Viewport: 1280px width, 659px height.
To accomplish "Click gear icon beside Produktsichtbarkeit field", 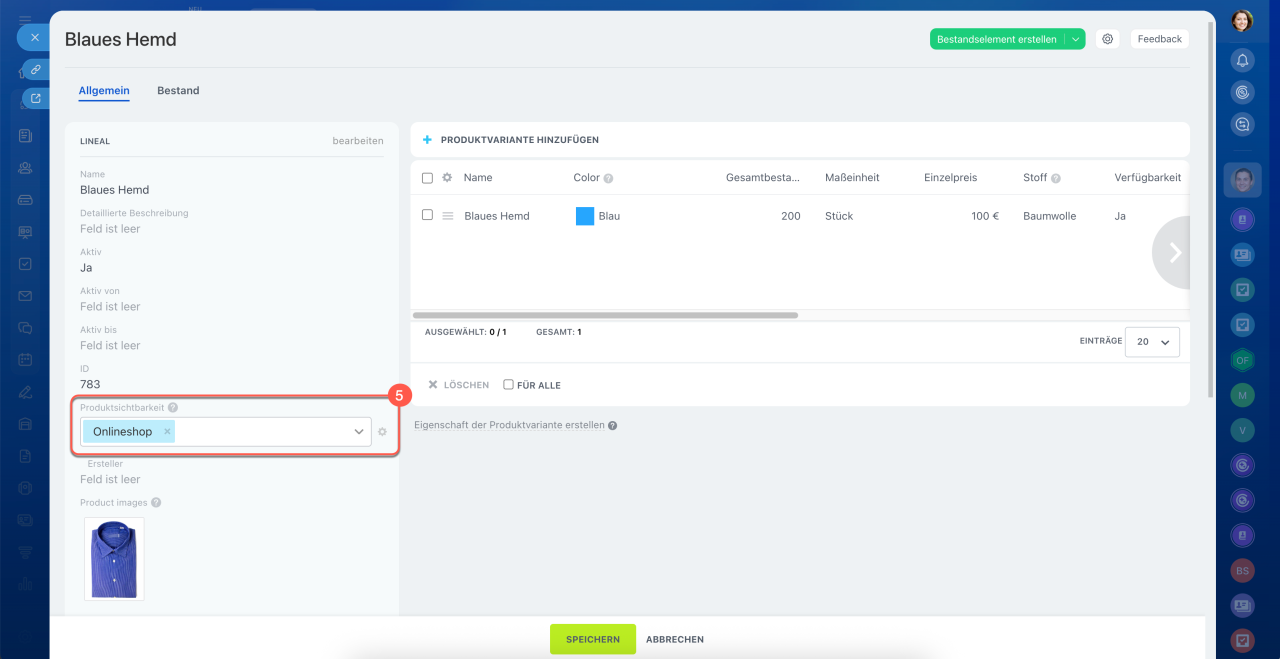I will pos(382,432).
